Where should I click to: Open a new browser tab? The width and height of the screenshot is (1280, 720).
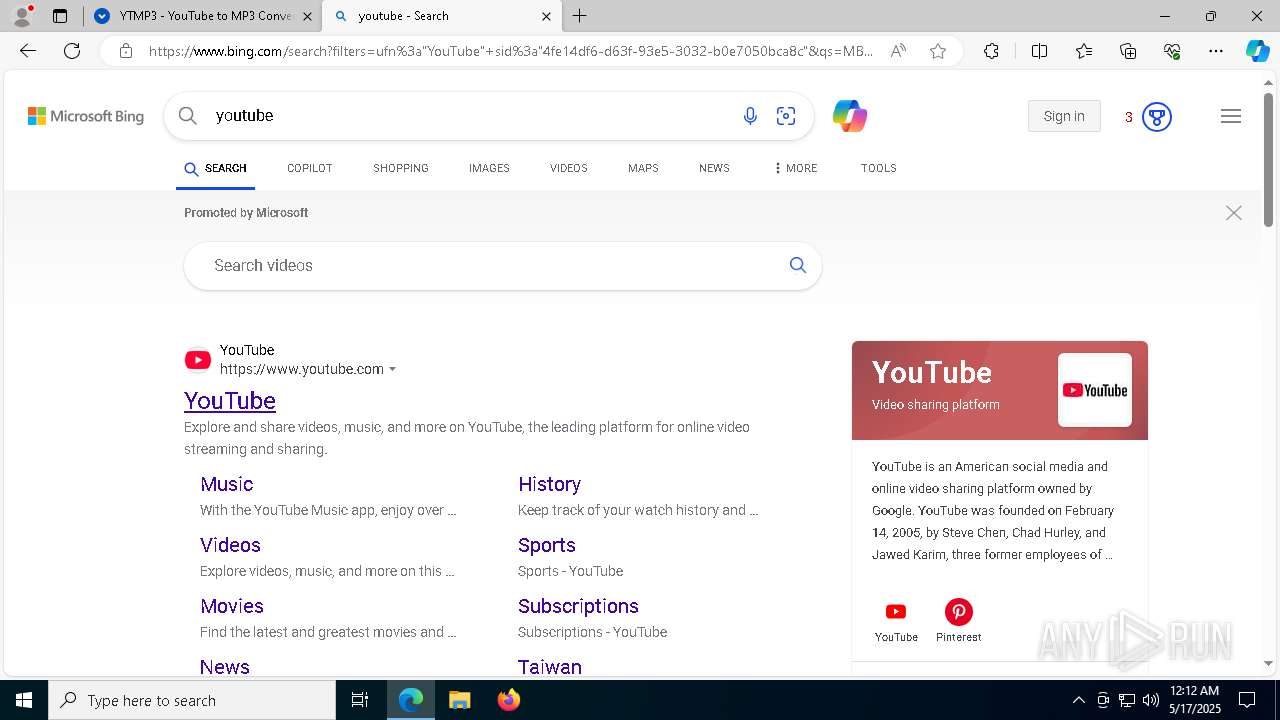580,16
